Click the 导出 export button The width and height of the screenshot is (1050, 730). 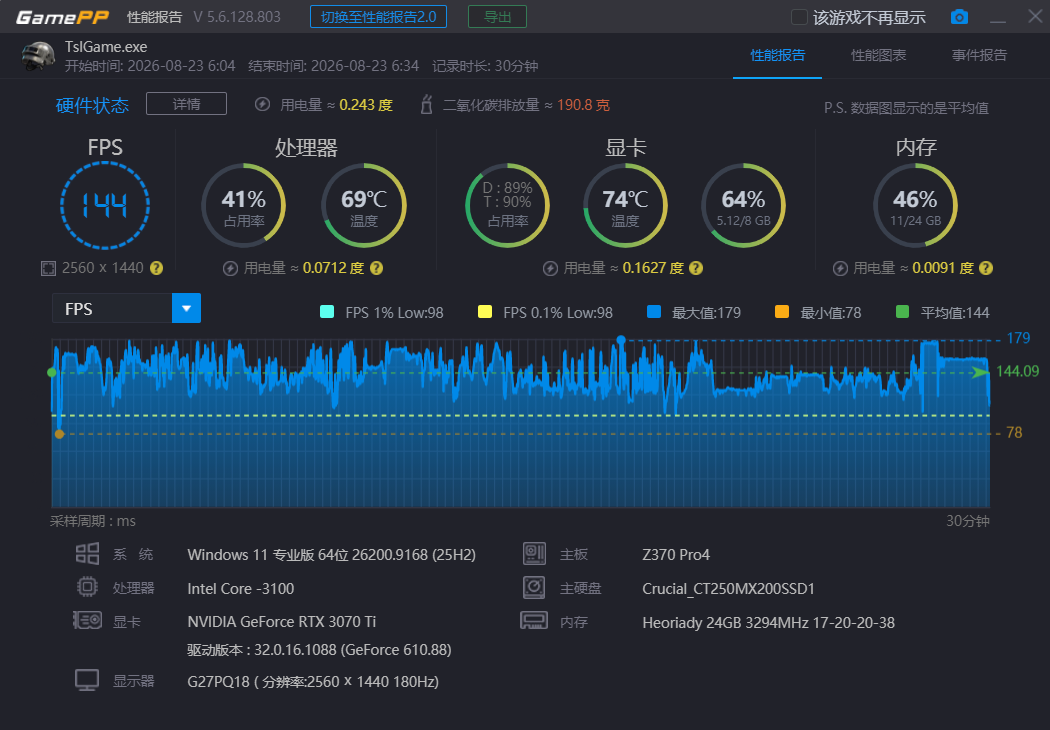(497, 17)
